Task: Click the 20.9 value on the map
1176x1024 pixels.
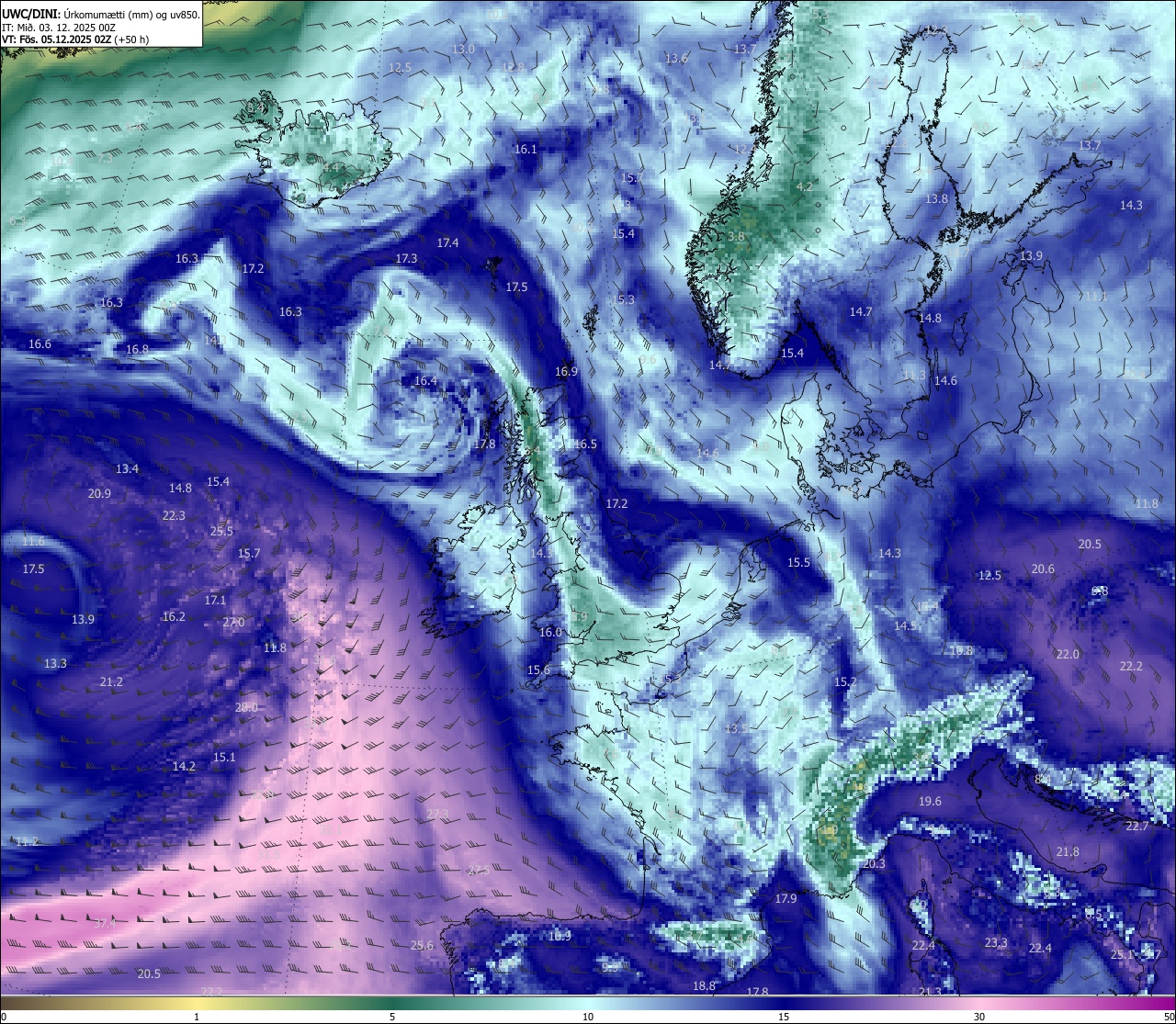Action: point(99,493)
